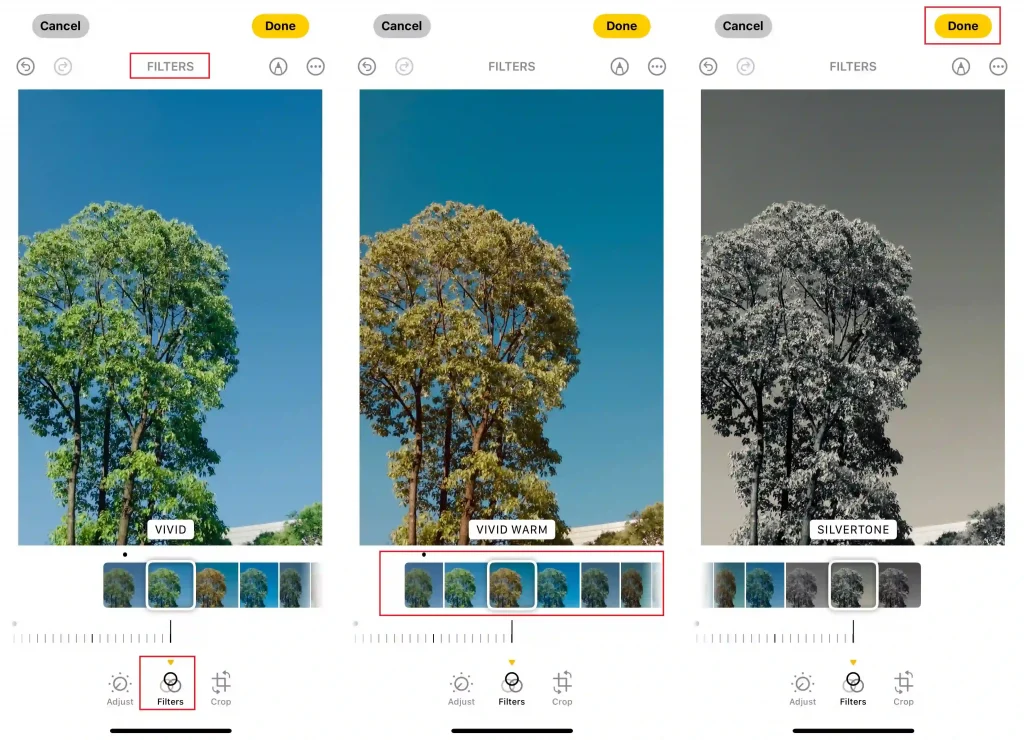Open the ellipsis more menu in Vivid screen

[316, 67]
